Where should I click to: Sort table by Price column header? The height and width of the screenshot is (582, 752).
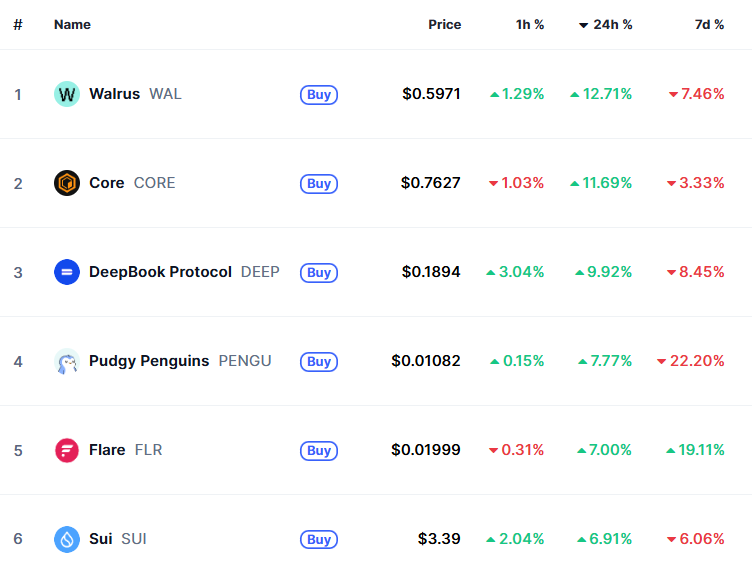click(x=445, y=24)
